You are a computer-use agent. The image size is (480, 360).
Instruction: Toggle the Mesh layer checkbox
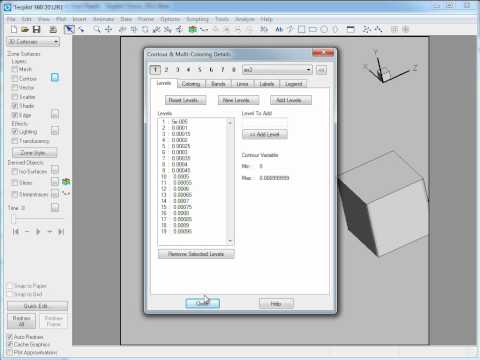pos(14,69)
